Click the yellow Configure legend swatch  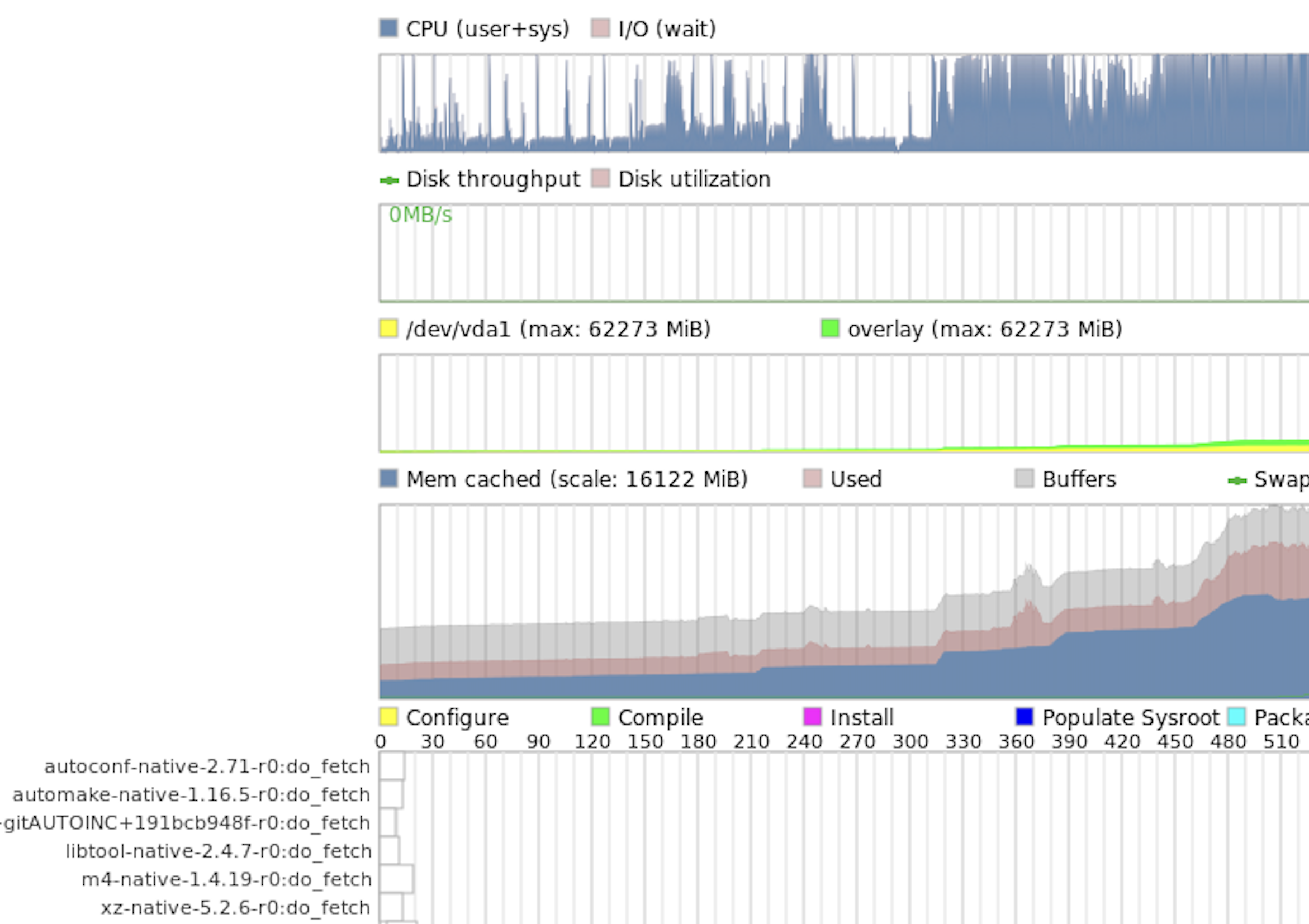[388, 717]
